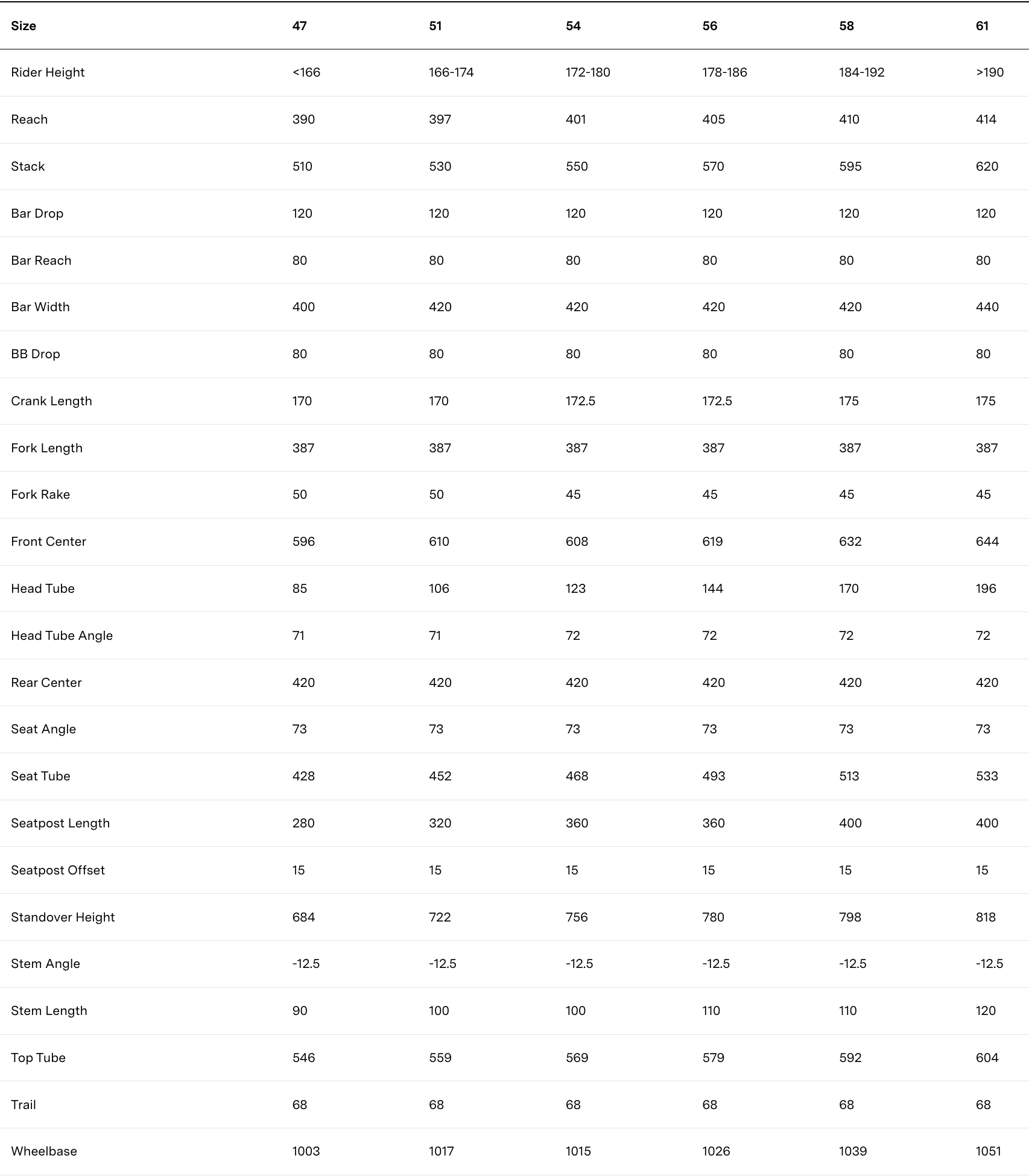1029x1176 pixels.
Task: Select Top Tube value 604
Action: tap(987, 1058)
